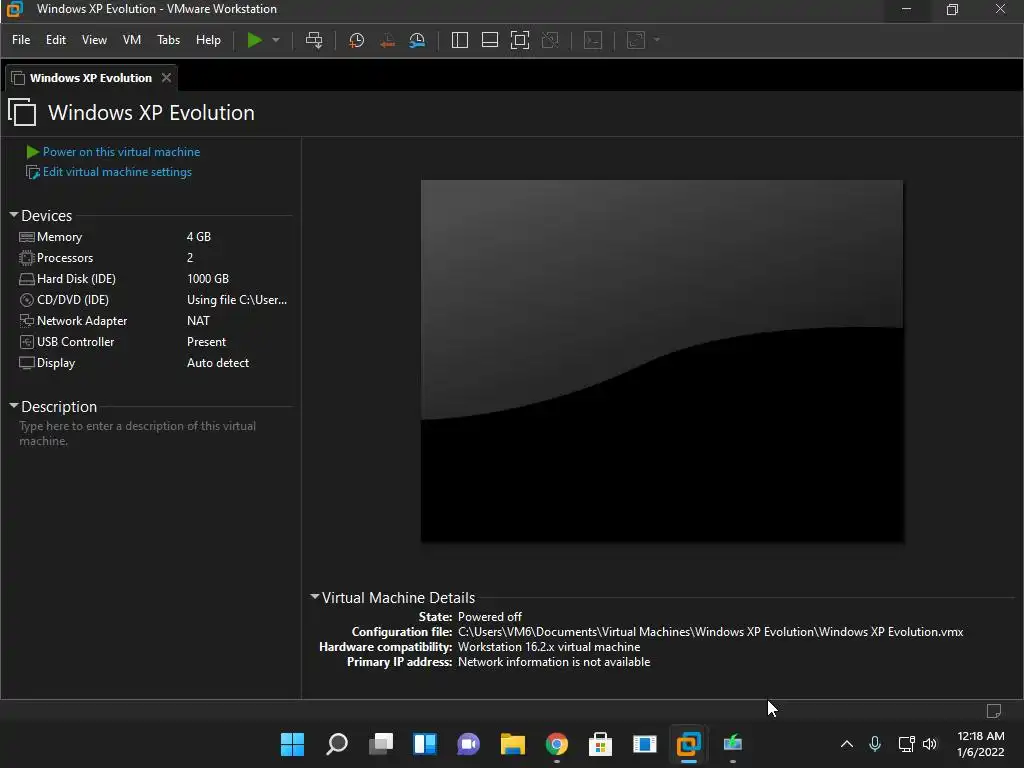Viewport: 1024px width, 768px height.
Task: Click Send Ctrl+Alt+Del toolbar icon
Action: pyautogui.click(x=314, y=40)
